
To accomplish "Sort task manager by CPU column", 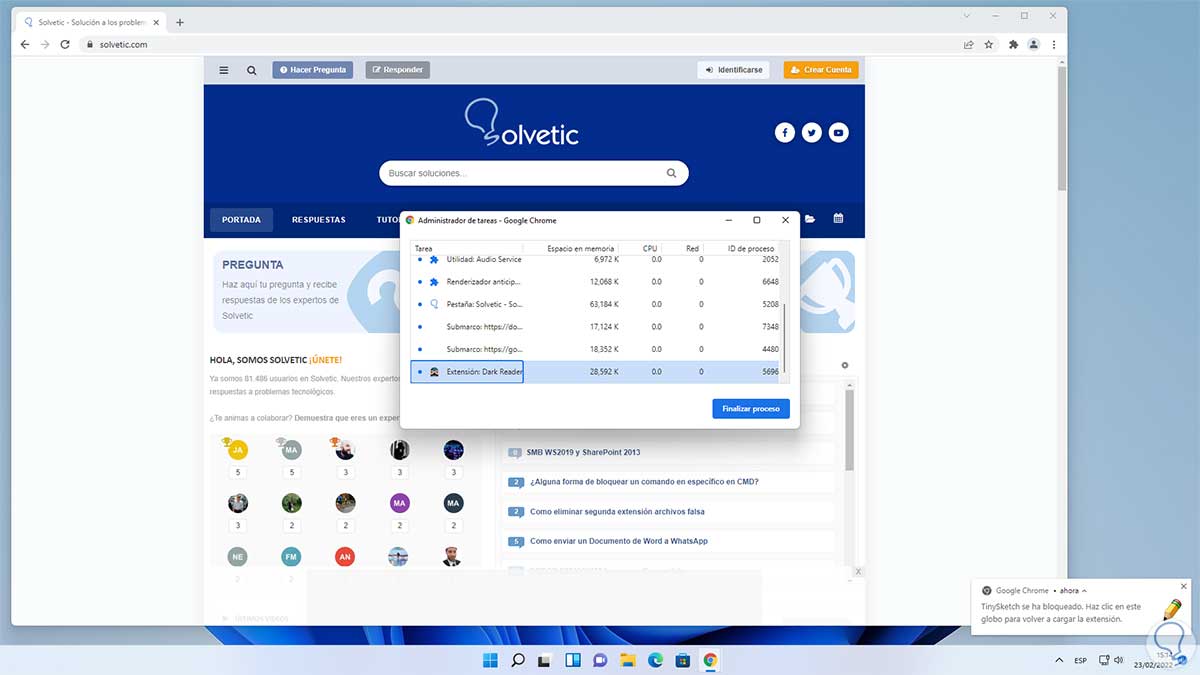I will pos(641,248).
